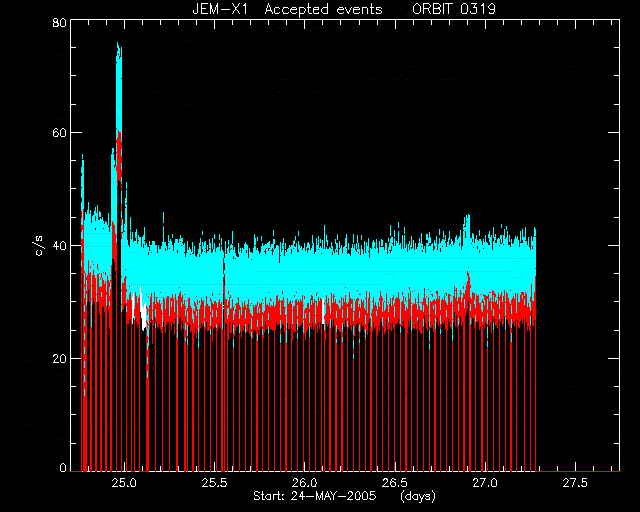Click the plot title JEM-X1 Accepted events
The width and height of the screenshot is (640, 512).
click(287, 9)
